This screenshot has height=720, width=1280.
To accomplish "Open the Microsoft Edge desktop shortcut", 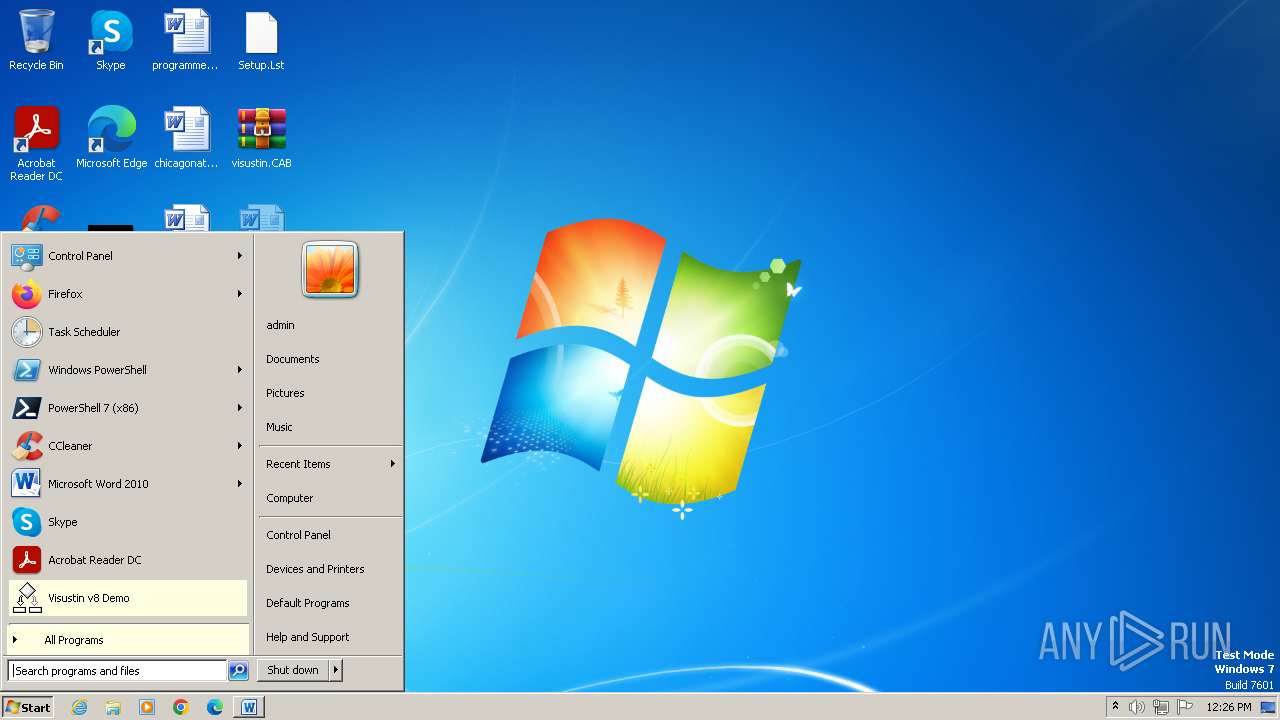I will pos(111,138).
